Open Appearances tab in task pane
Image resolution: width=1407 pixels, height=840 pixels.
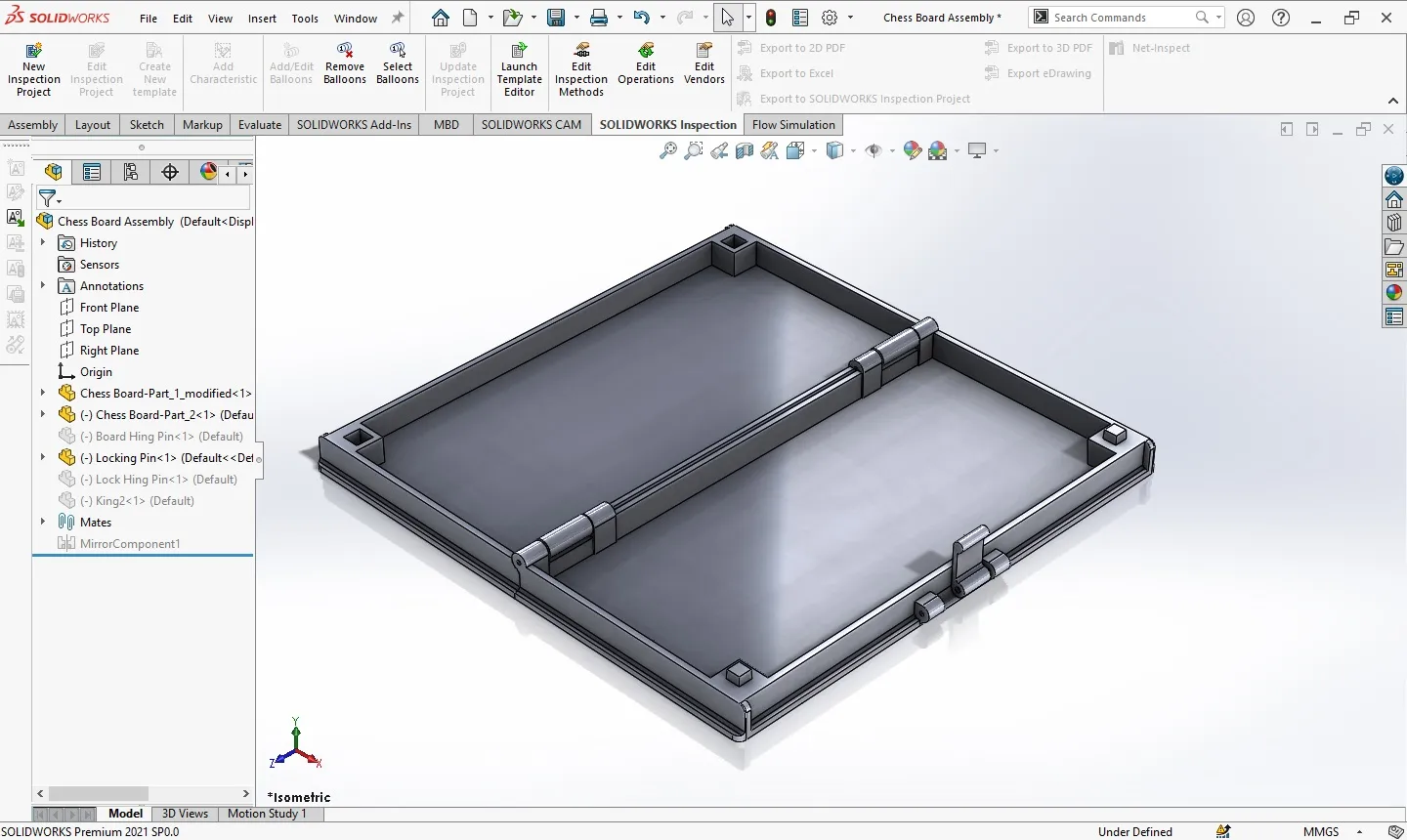tap(1394, 293)
